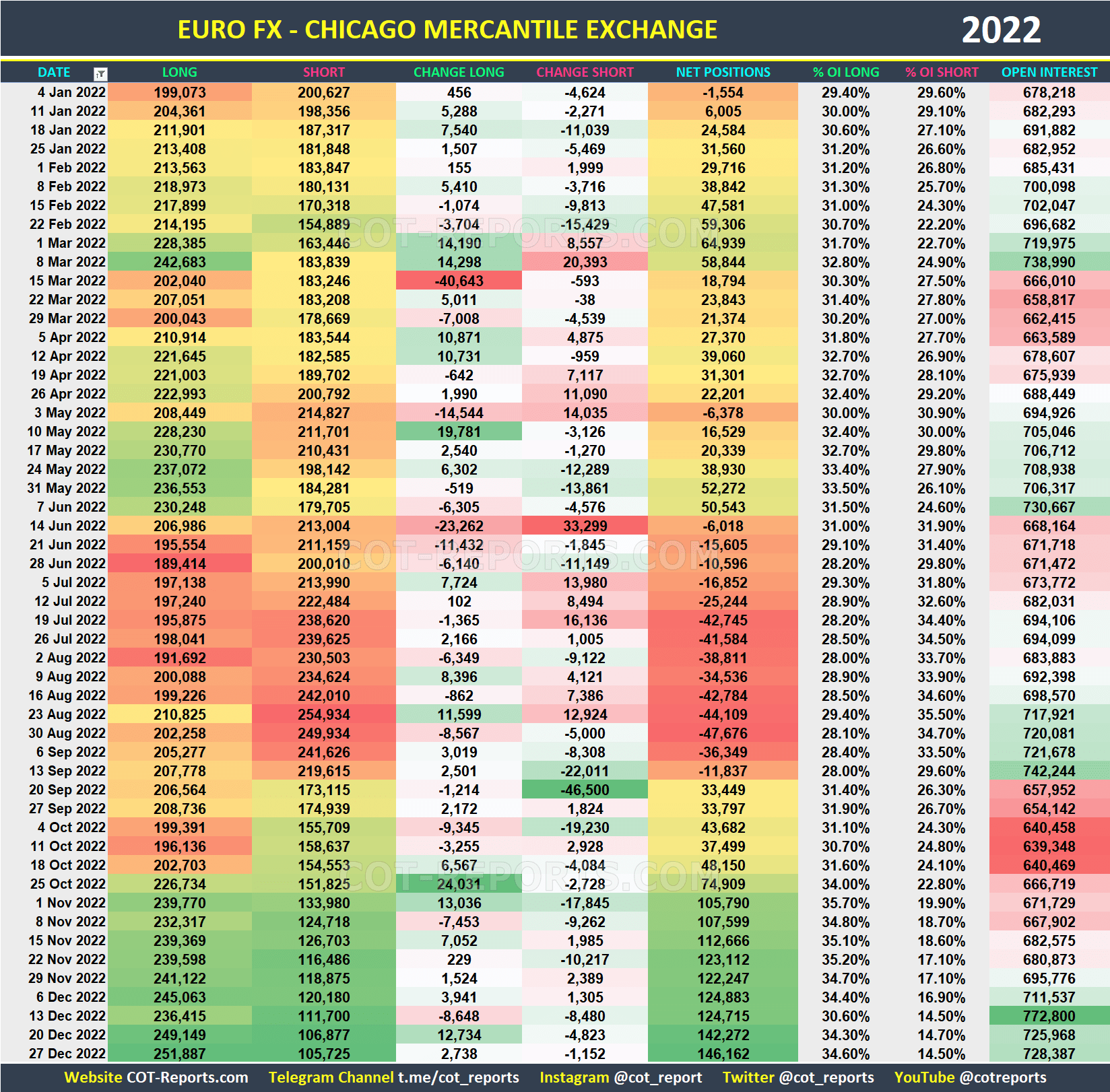
Task: Click the EURO FX - CHICAGO MERCANTILE EXCHANGE title
Action: coord(447,29)
